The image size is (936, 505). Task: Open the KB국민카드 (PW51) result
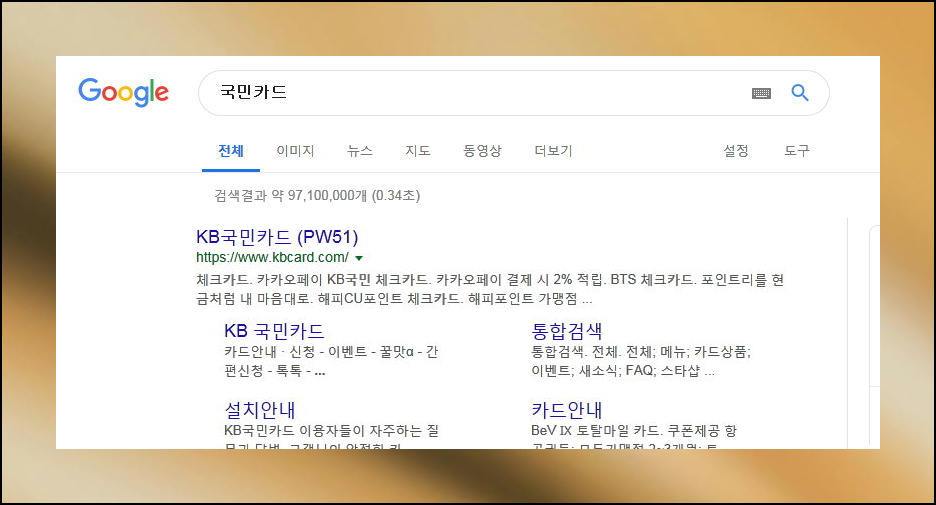coord(277,237)
